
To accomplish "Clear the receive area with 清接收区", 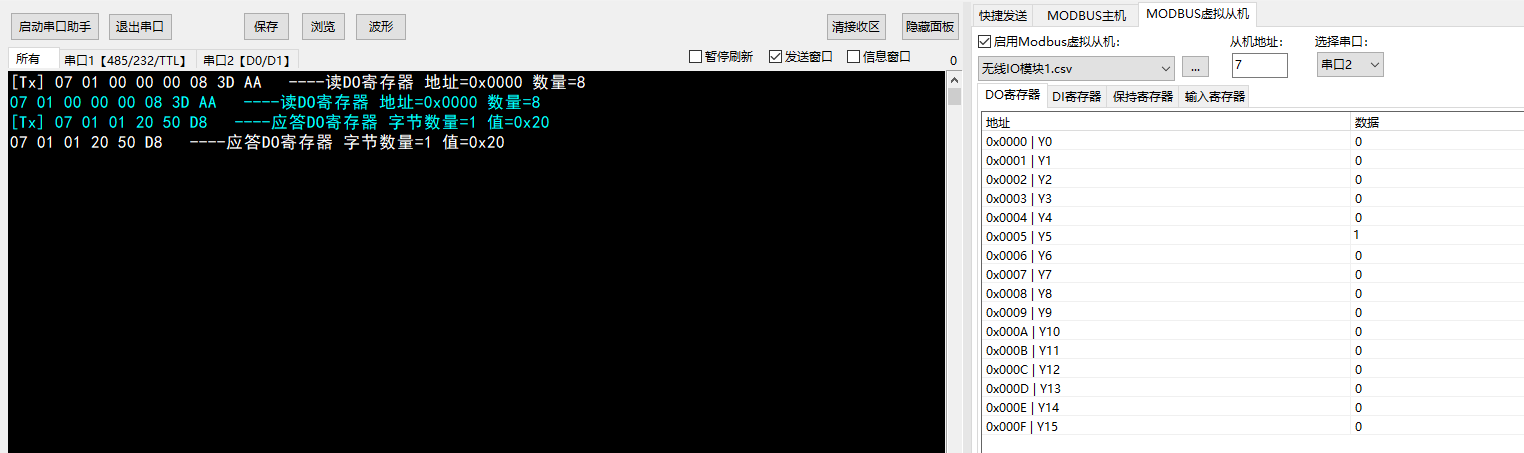I will click(x=856, y=27).
